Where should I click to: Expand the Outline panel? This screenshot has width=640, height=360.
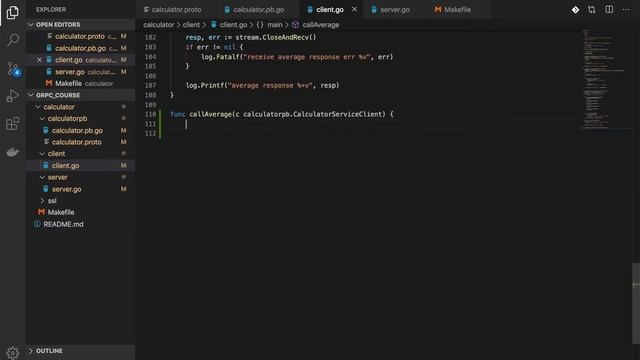pos(80,351)
